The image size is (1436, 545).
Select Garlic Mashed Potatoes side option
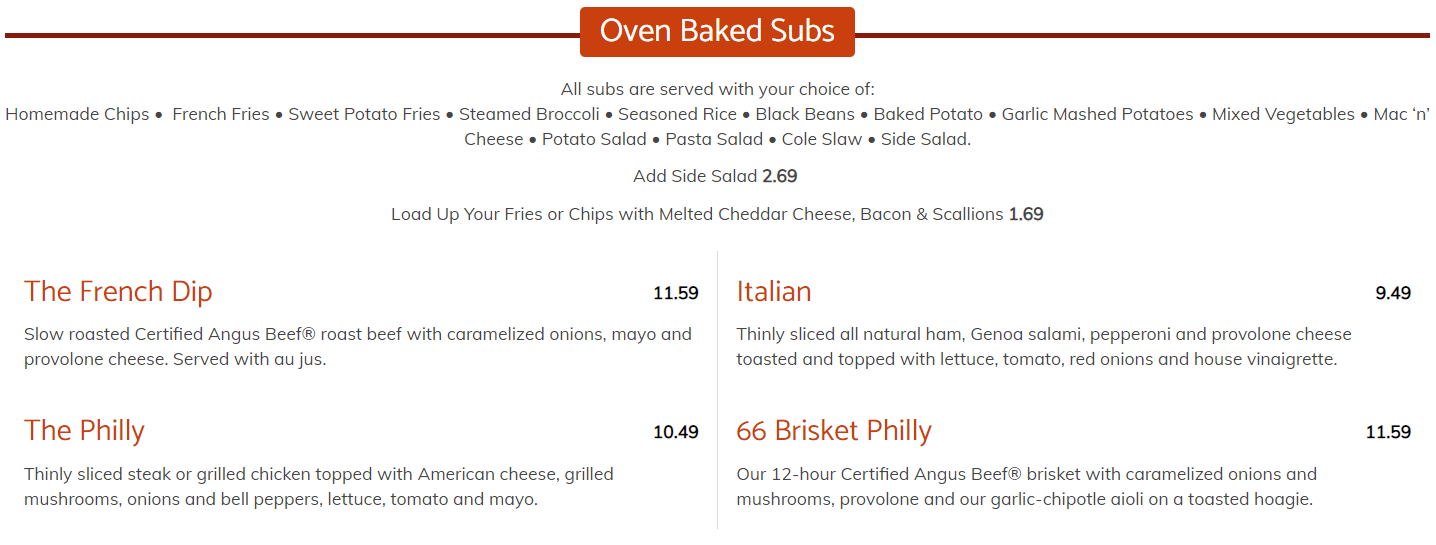click(x=1097, y=114)
